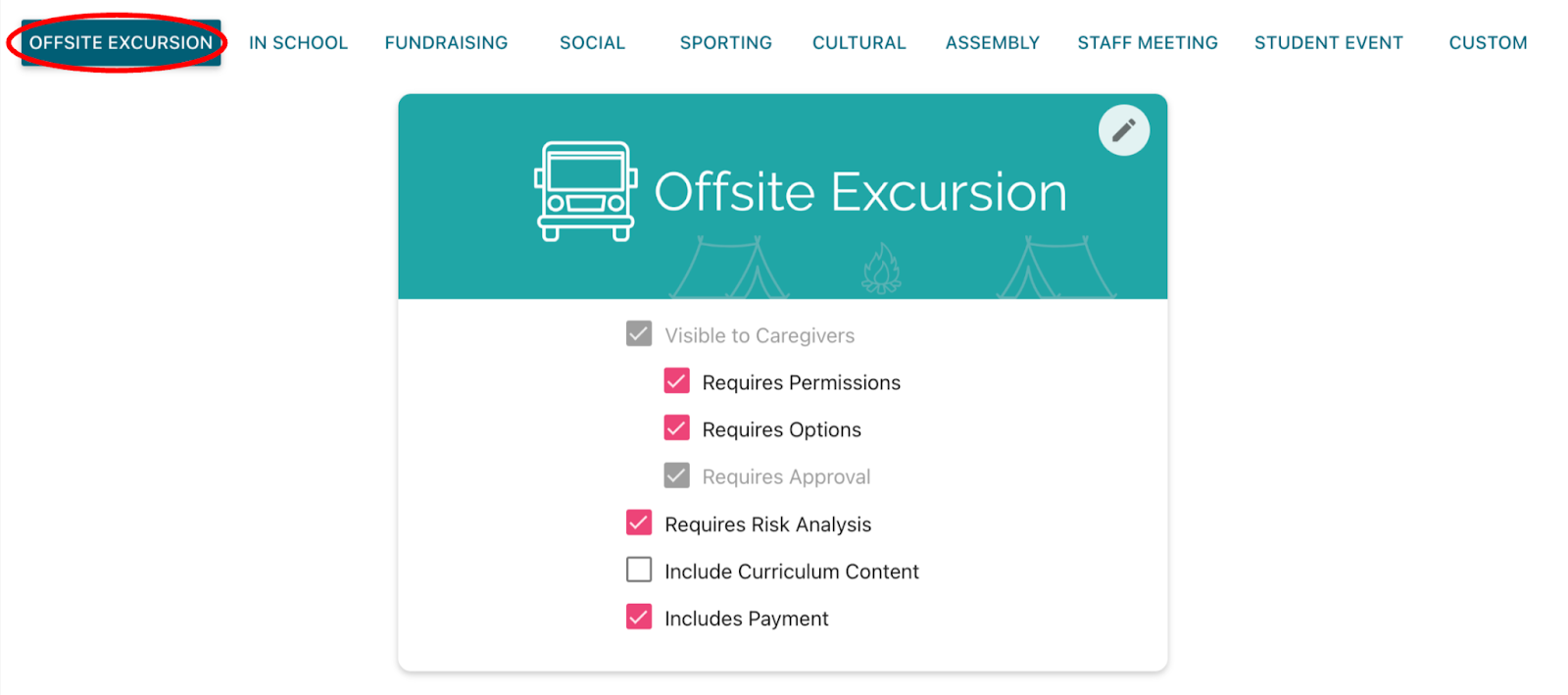1568x695 pixels.
Task: Open the Staff Meeting tab
Action: (1147, 43)
